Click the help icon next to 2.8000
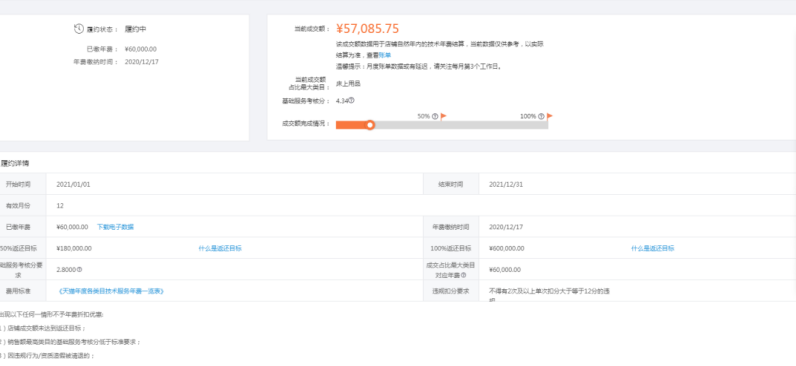This screenshot has height=366, width=796. (80, 270)
